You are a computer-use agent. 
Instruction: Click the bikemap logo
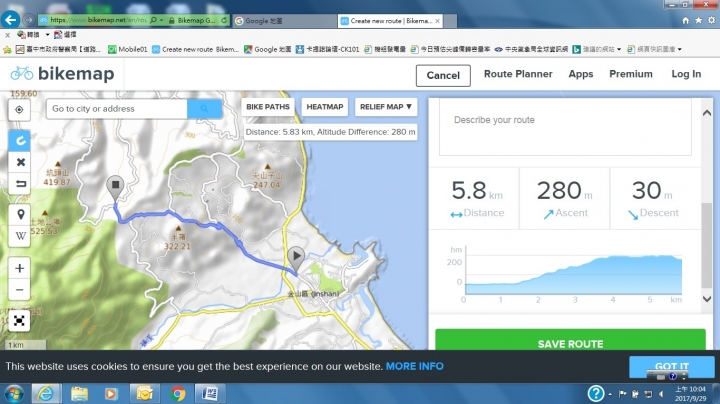click(62, 73)
